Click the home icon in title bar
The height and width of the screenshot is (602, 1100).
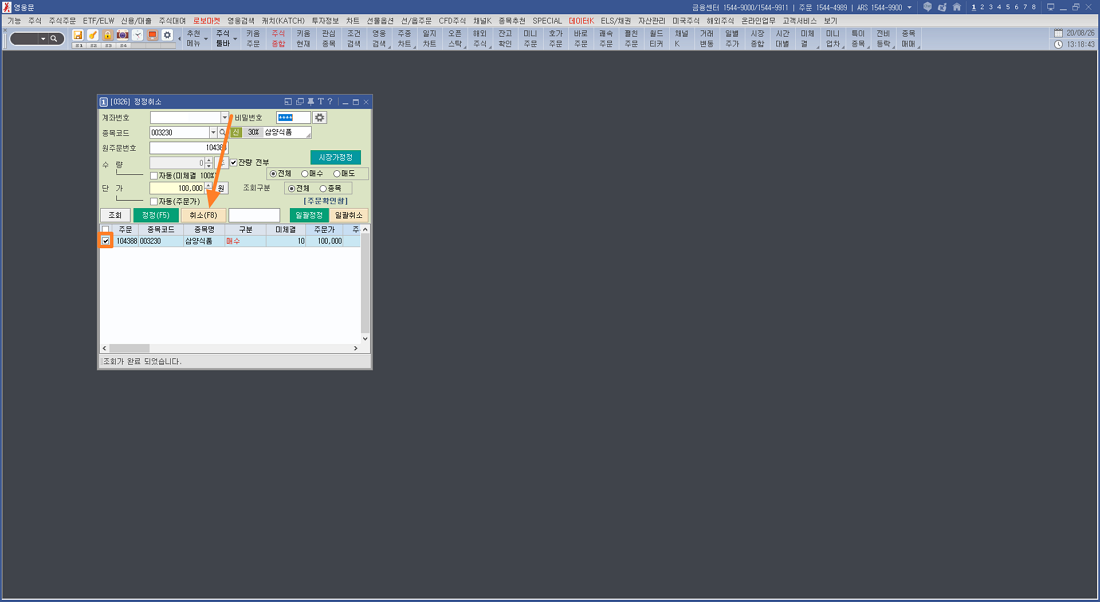click(956, 7)
